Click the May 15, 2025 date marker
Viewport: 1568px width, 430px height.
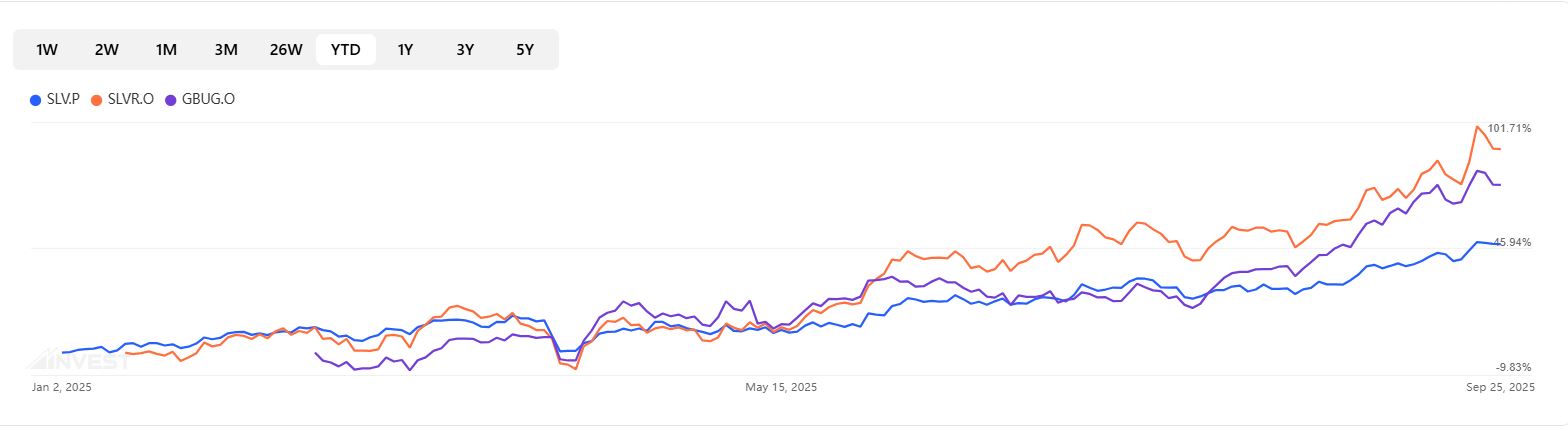point(781,387)
